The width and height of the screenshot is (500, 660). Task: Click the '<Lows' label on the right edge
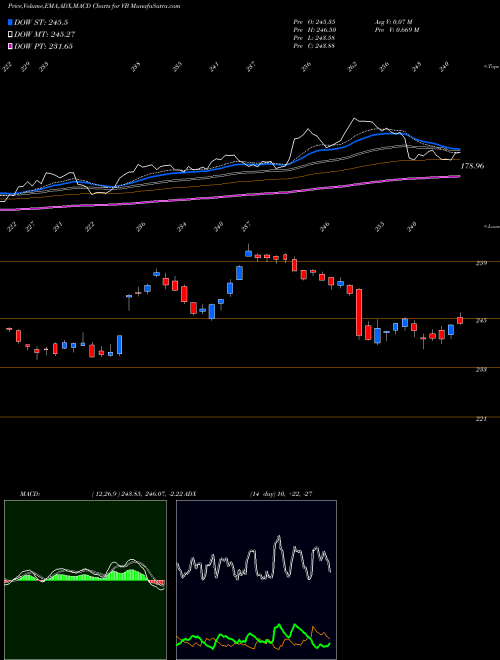(x=491, y=226)
